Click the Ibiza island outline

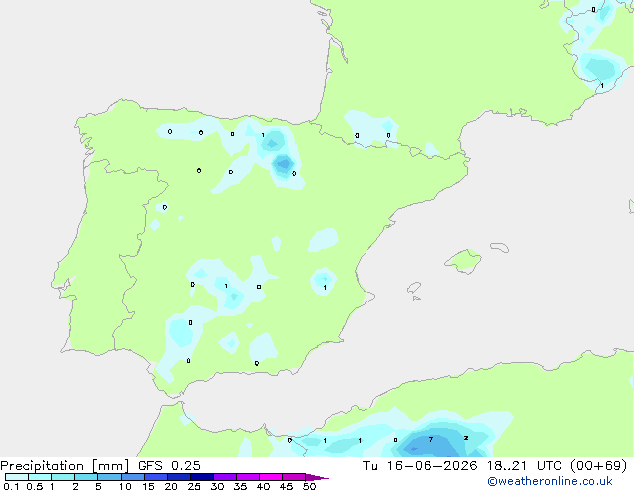pyautogui.click(x=414, y=288)
